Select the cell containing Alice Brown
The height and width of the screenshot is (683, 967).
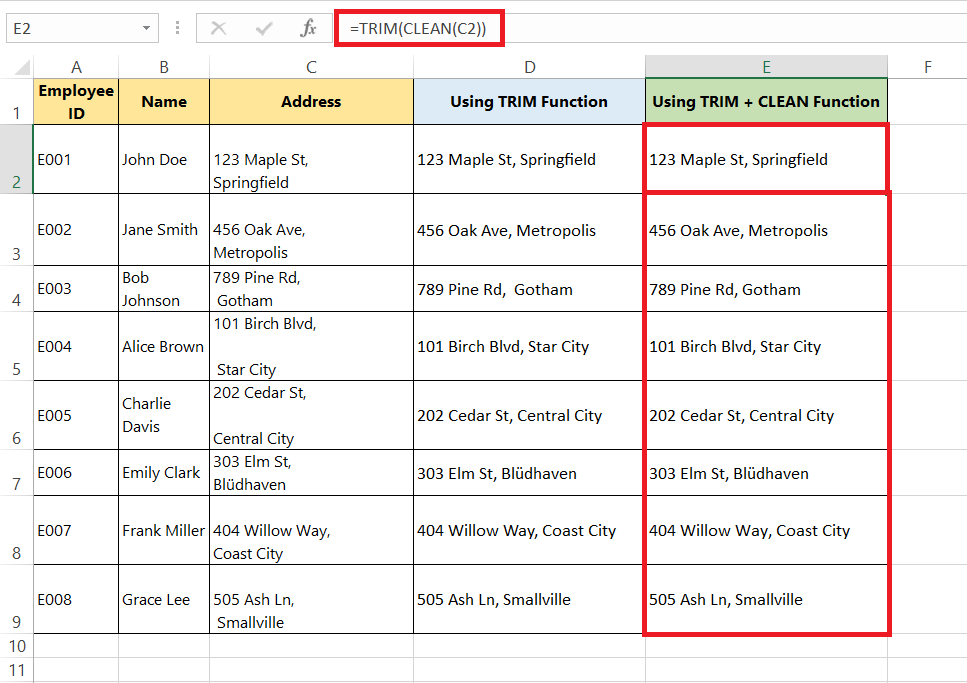click(164, 346)
